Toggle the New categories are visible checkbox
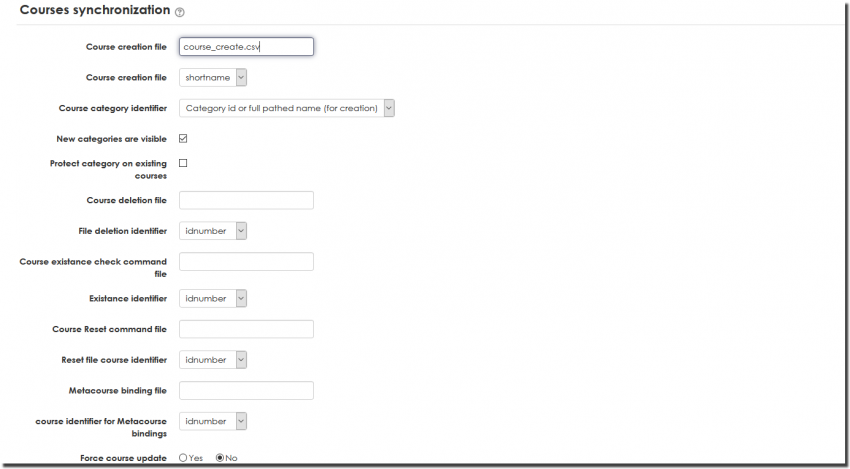850x469 pixels. [183, 139]
